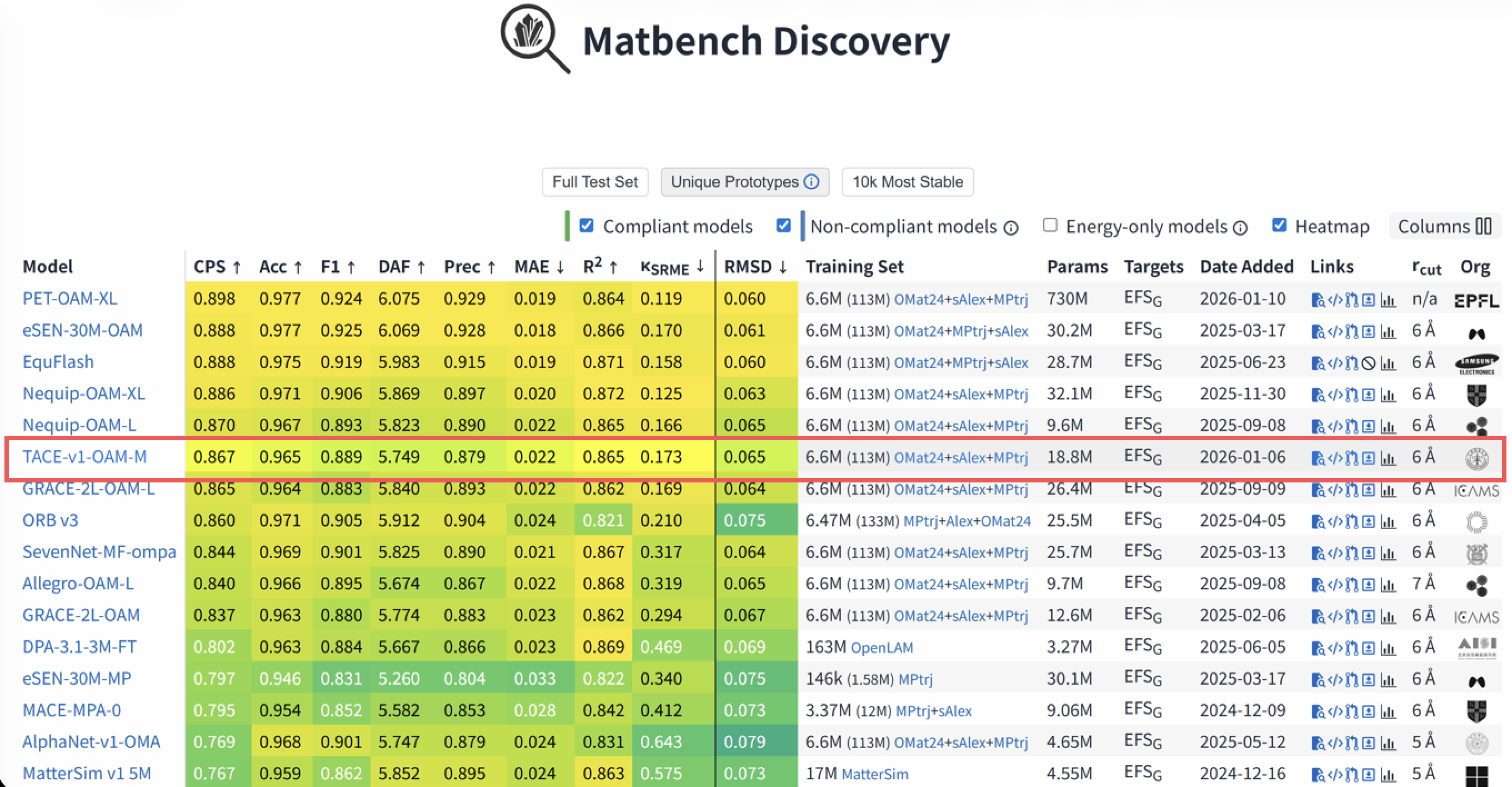Viewport: 1512px width, 787px height.
Task: Uncheck the Compliant models checkbox
Action: (587, 226)
